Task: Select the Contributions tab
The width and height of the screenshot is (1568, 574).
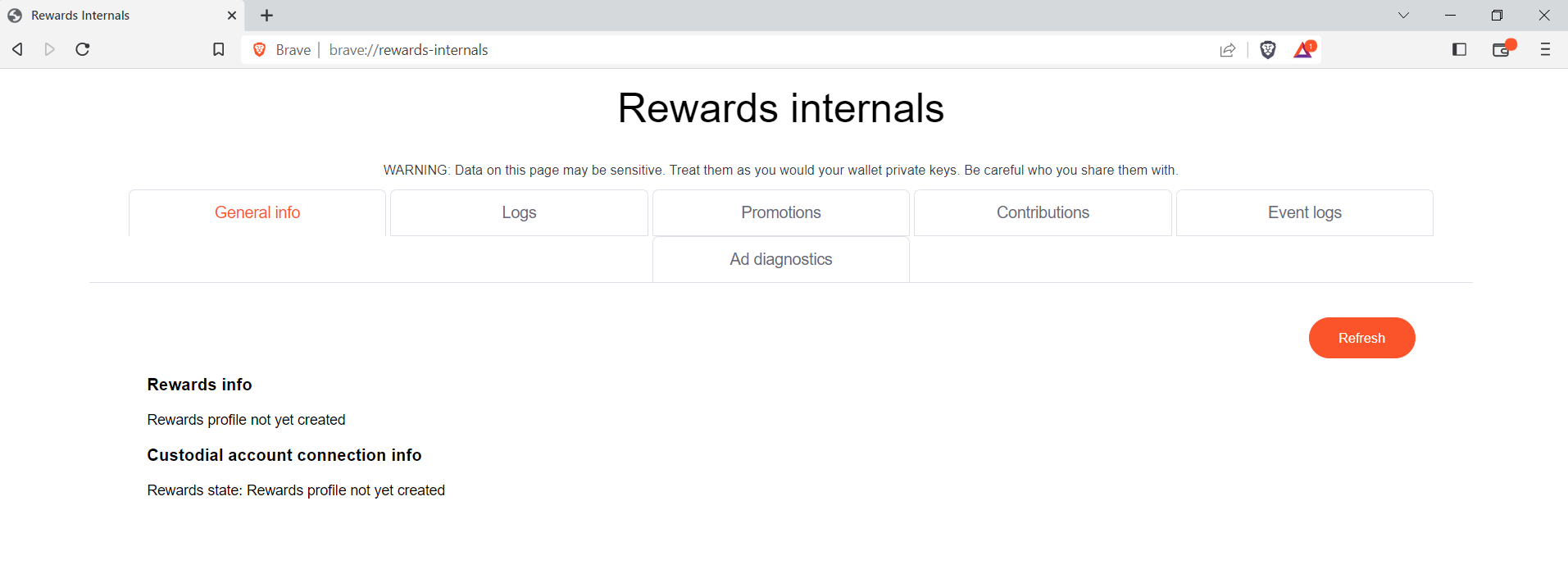Action: pyautogui.click(x=1042, y=212)
